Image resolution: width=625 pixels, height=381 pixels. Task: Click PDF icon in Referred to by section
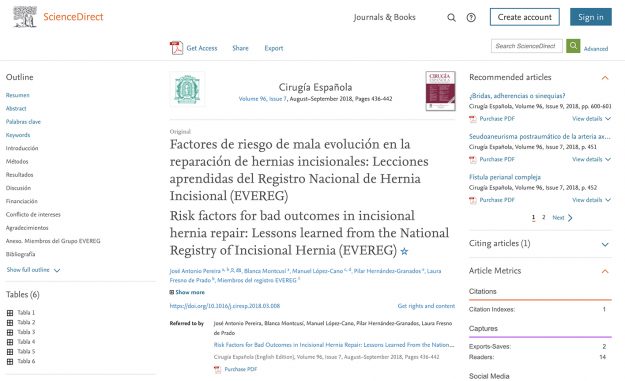point(218,369)
